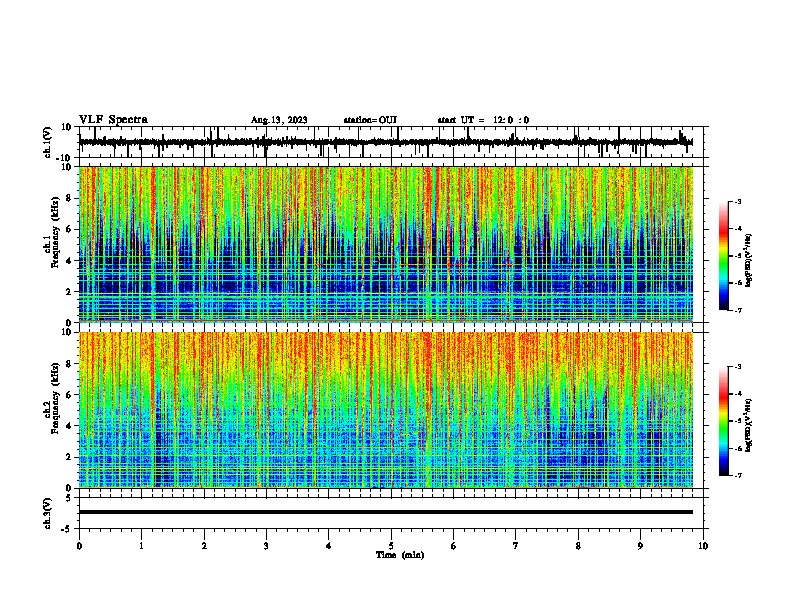
Task: Click the ch.2 spectrogram panel
Action: pyautogui.click(x=385, y=410)
